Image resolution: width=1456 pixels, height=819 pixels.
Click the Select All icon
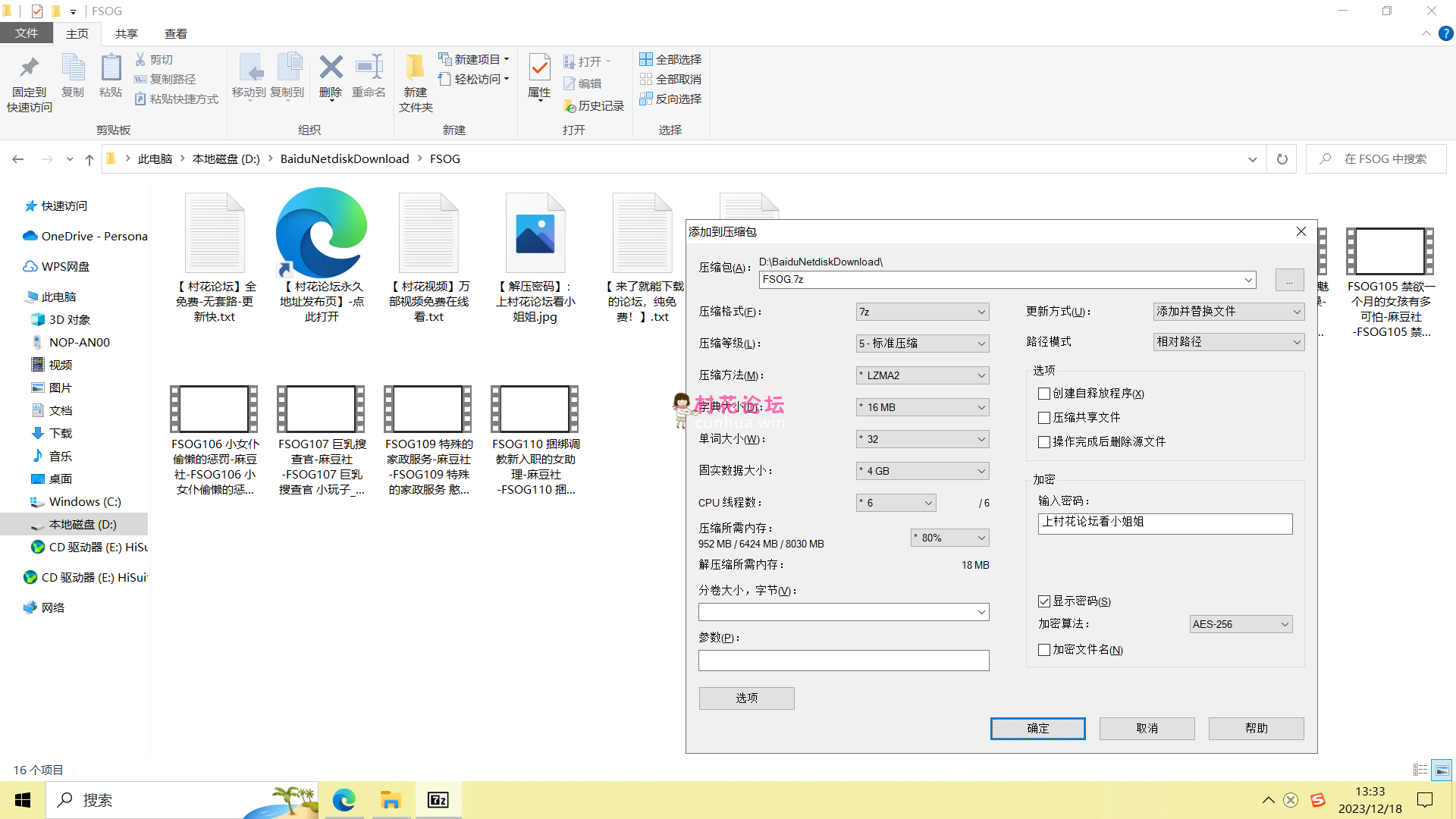point(646,59)
